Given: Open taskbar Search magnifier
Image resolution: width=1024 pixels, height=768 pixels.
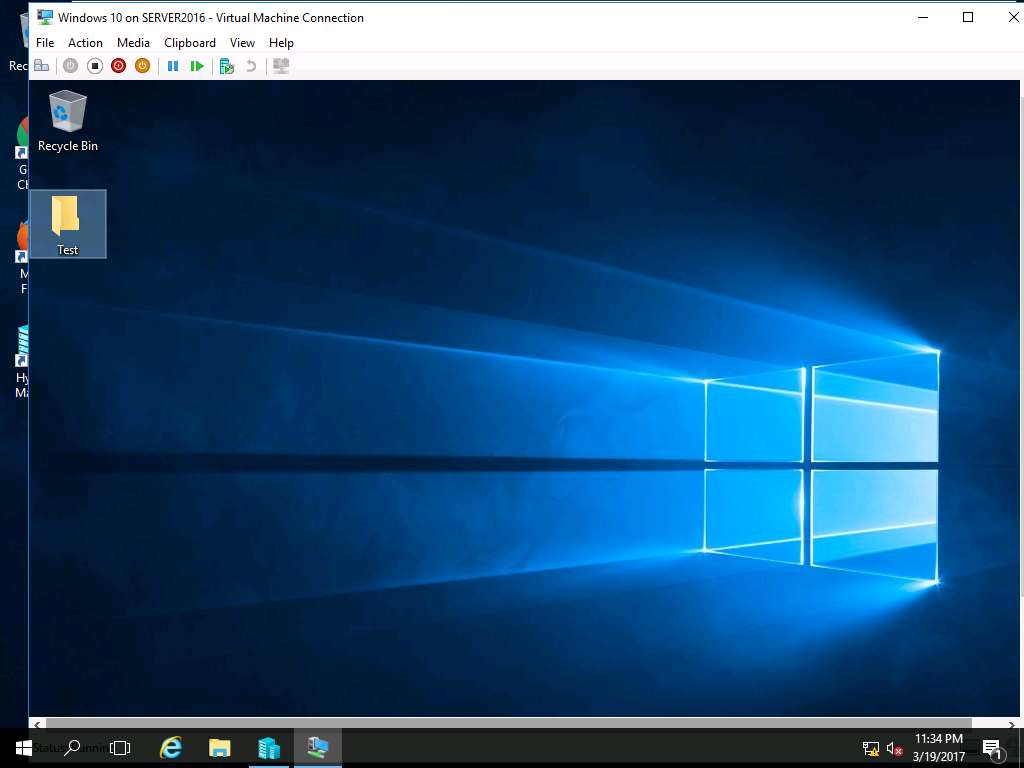Looking at the screenshot, I should 72,748.
